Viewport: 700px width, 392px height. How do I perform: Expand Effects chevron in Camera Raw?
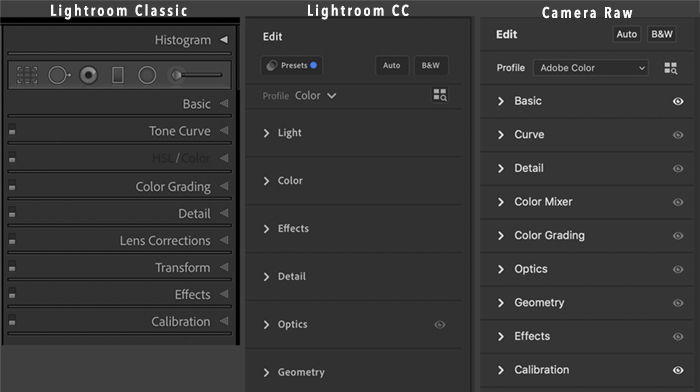(x=501, y=336)
